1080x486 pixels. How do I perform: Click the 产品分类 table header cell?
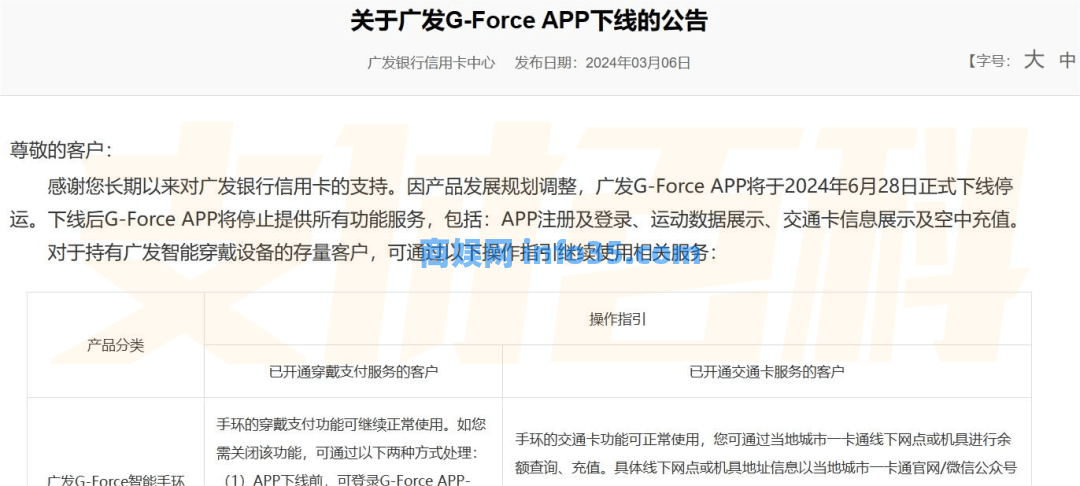[115, 345]
